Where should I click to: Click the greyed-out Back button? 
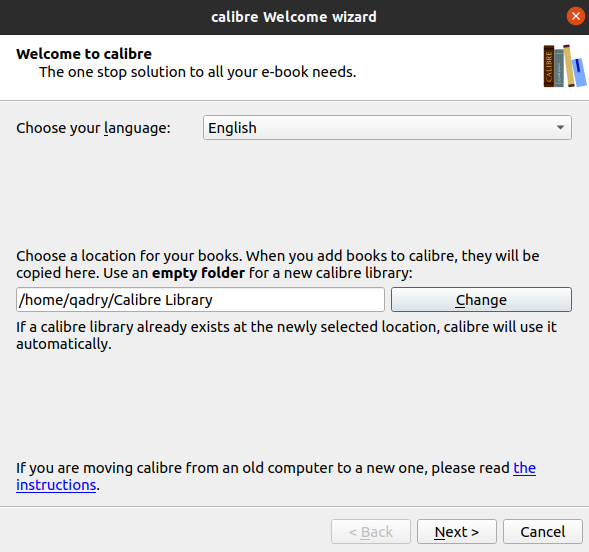pyautogui.click(x=371, y=532)
